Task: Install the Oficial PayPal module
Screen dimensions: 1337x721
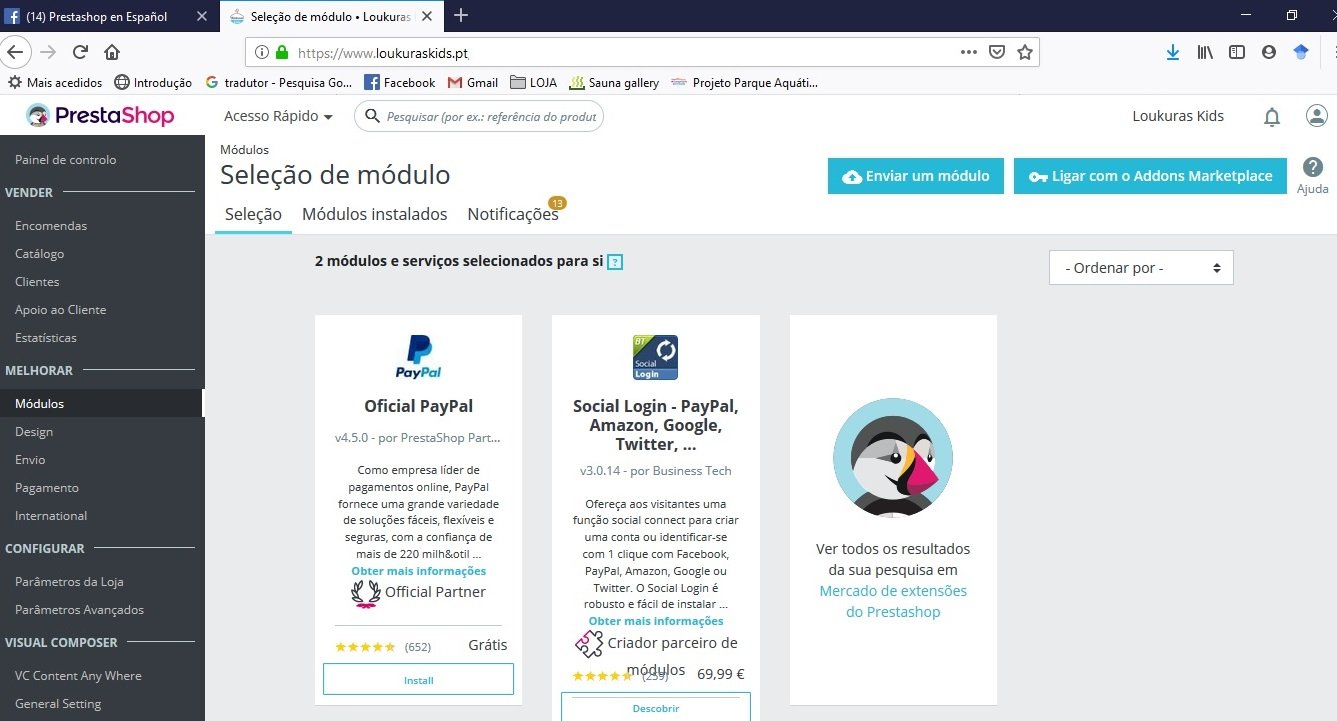Action: 418,680
